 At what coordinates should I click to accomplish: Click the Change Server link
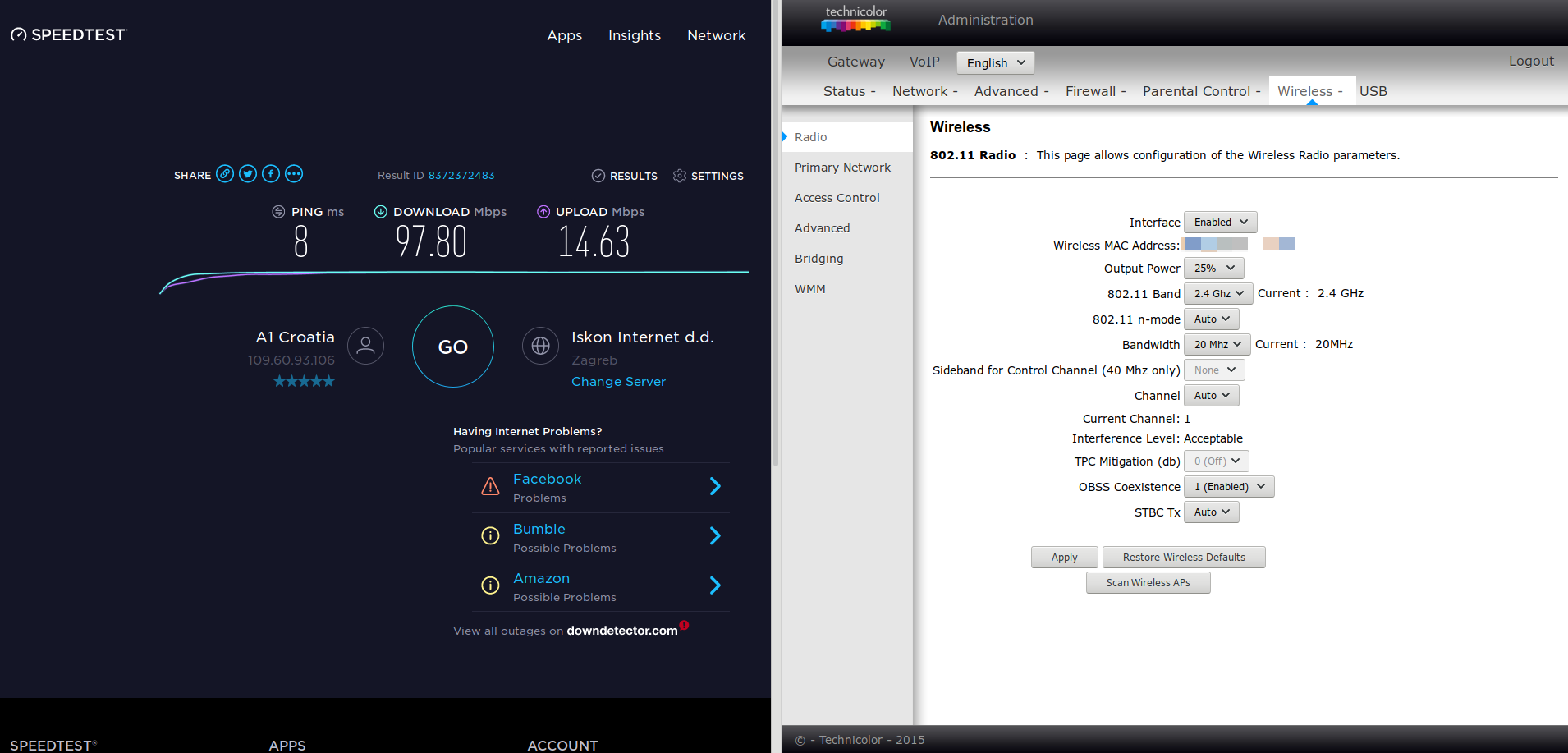[x=619, y=382]
